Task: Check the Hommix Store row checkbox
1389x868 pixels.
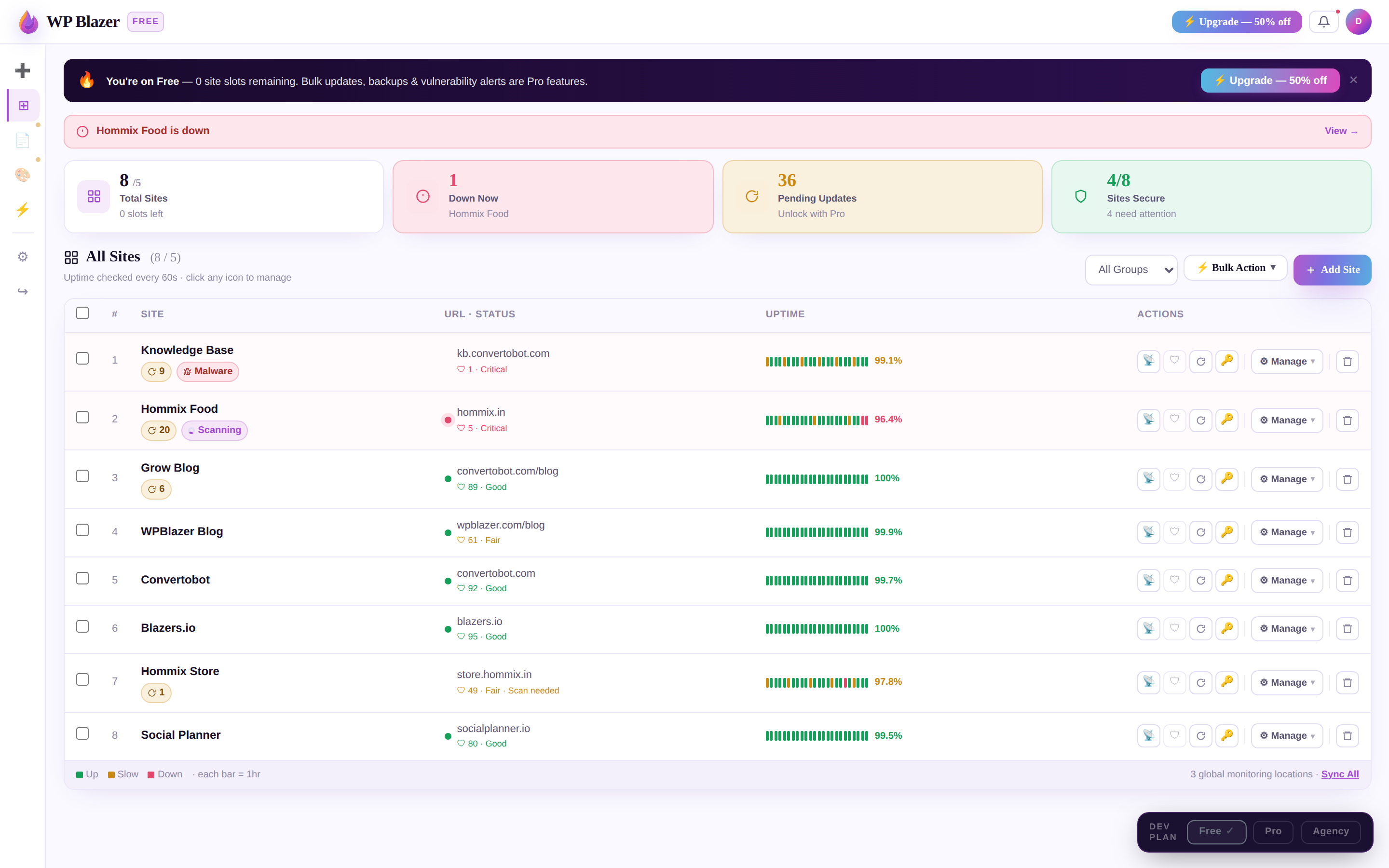Action: tap(82, 680)
